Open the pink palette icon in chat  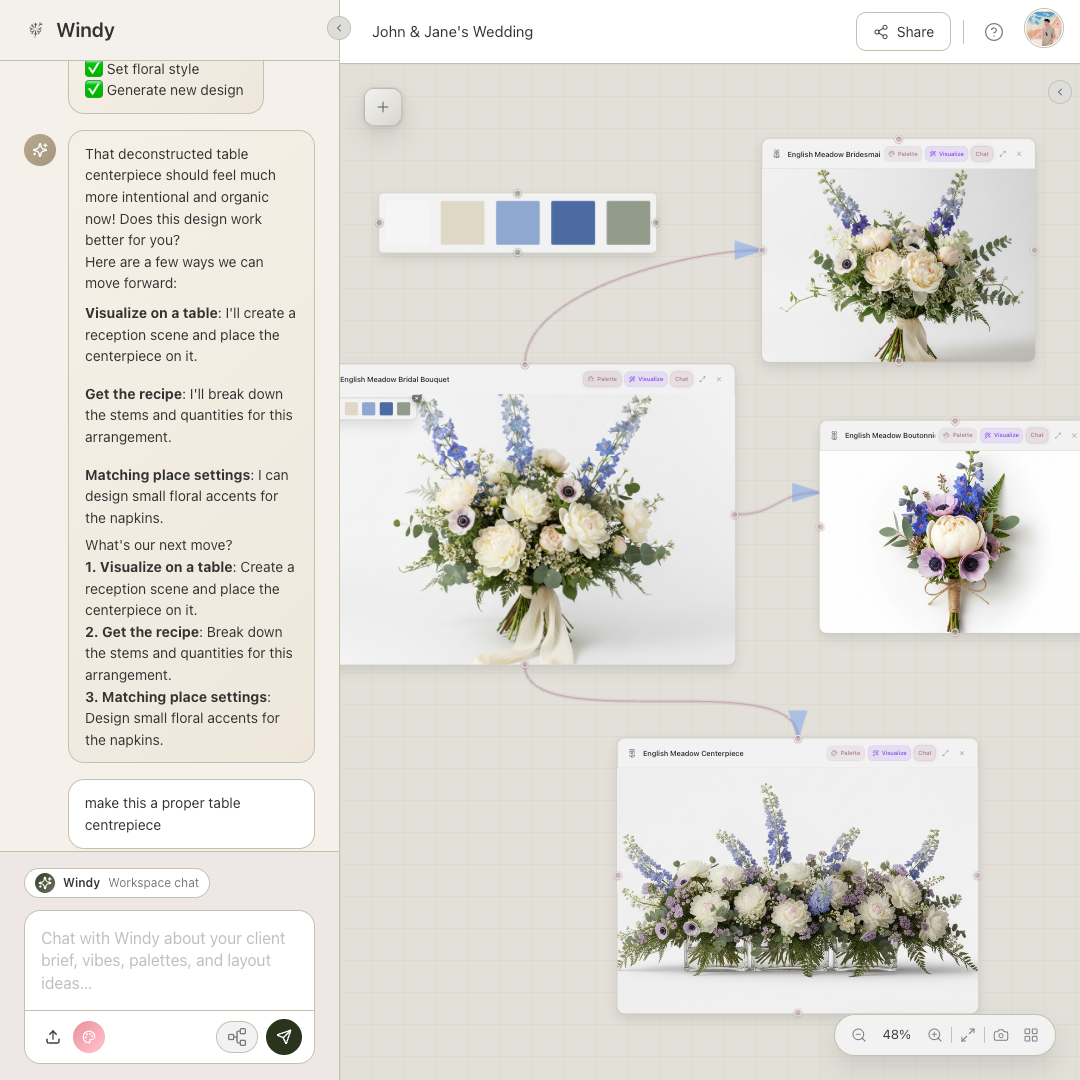[x=88, y=1037]
